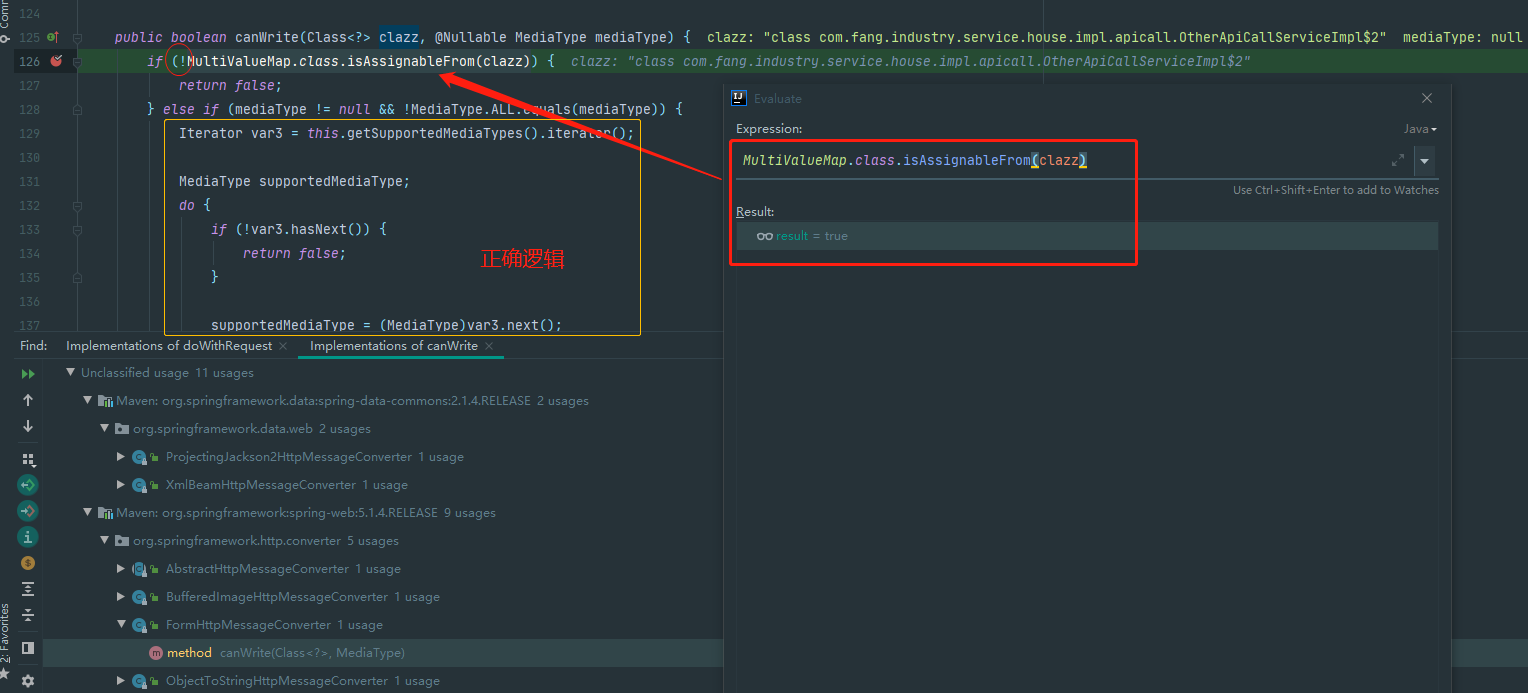Go to next occurrence with down arrow
The image size is (1528, 693).
[28, 426]
